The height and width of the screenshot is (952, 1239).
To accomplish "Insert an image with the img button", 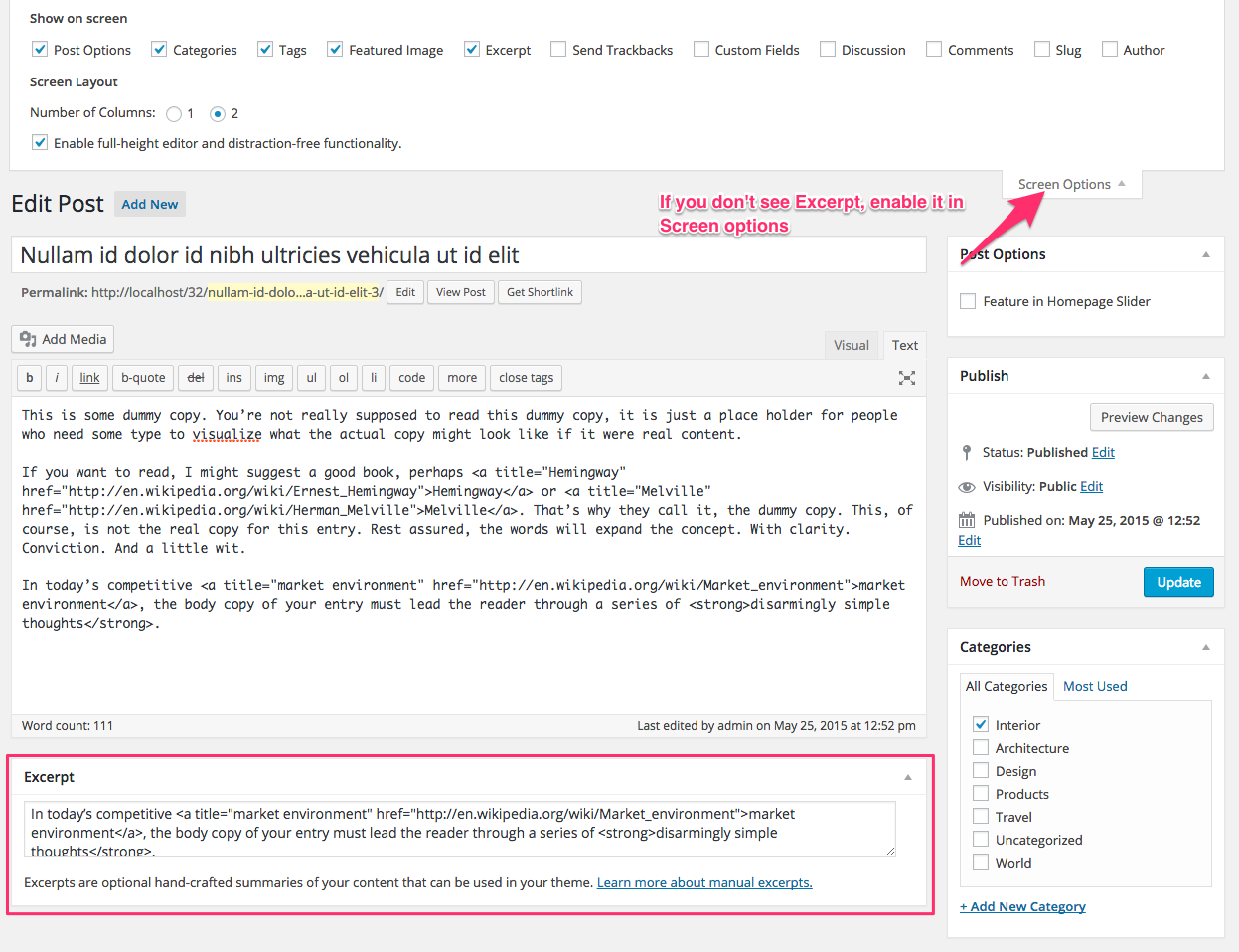I will pyautogui.click(x=274, y=378).
